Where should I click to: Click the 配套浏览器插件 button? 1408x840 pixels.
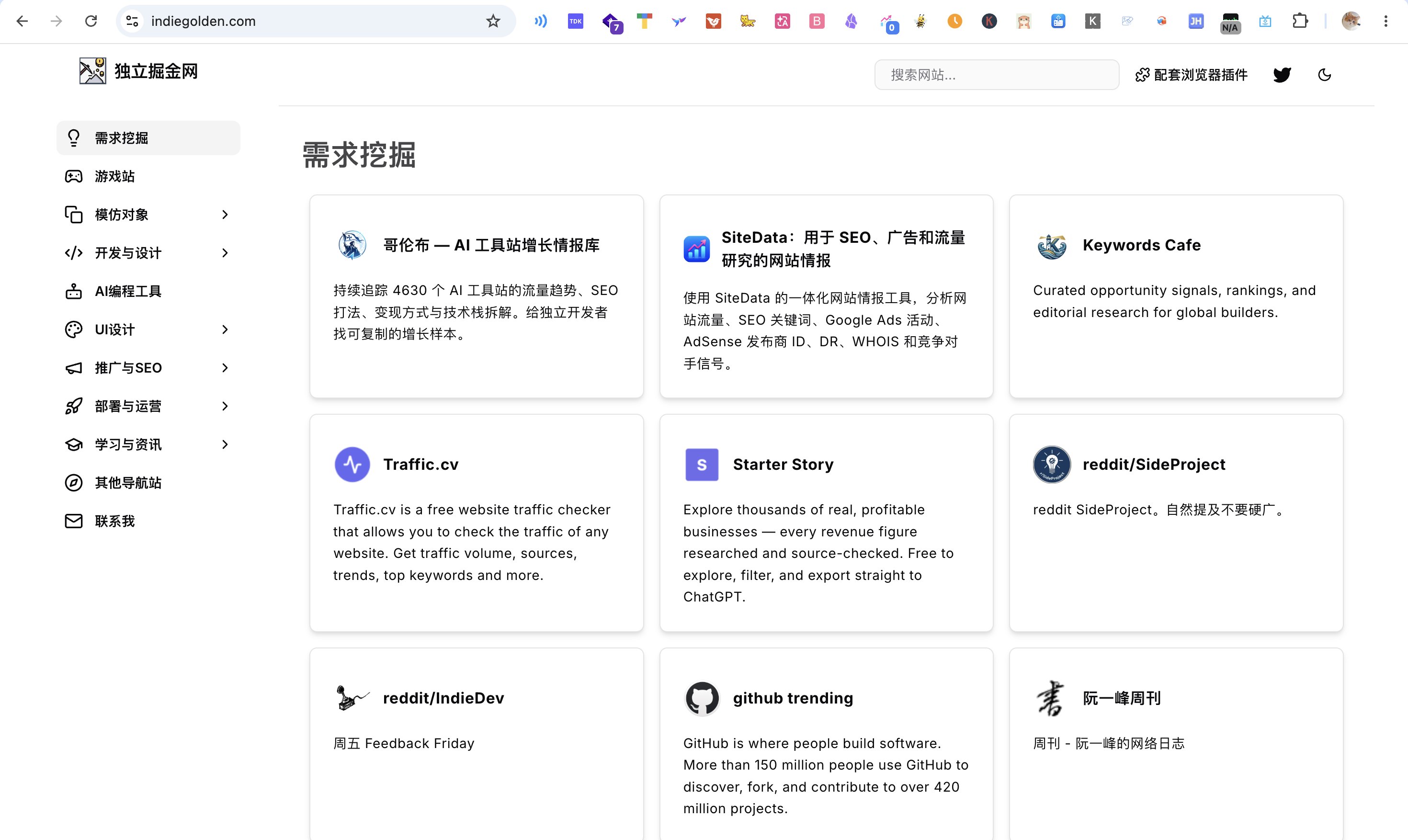1191,75
